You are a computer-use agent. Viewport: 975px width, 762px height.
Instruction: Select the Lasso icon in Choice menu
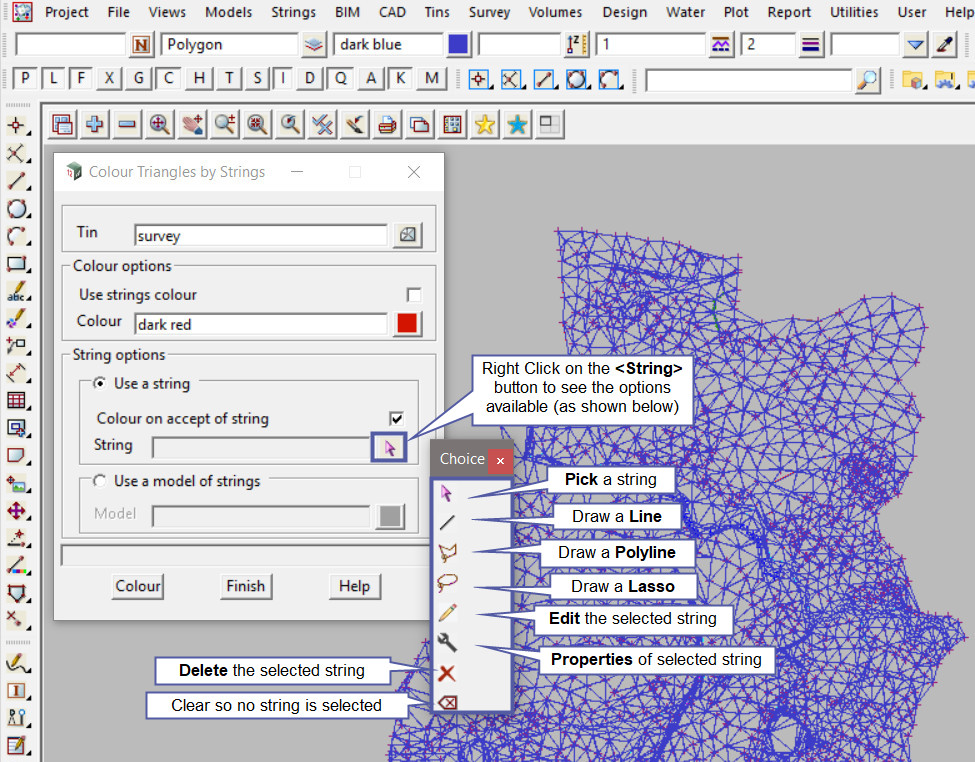(x=447, y=583)
